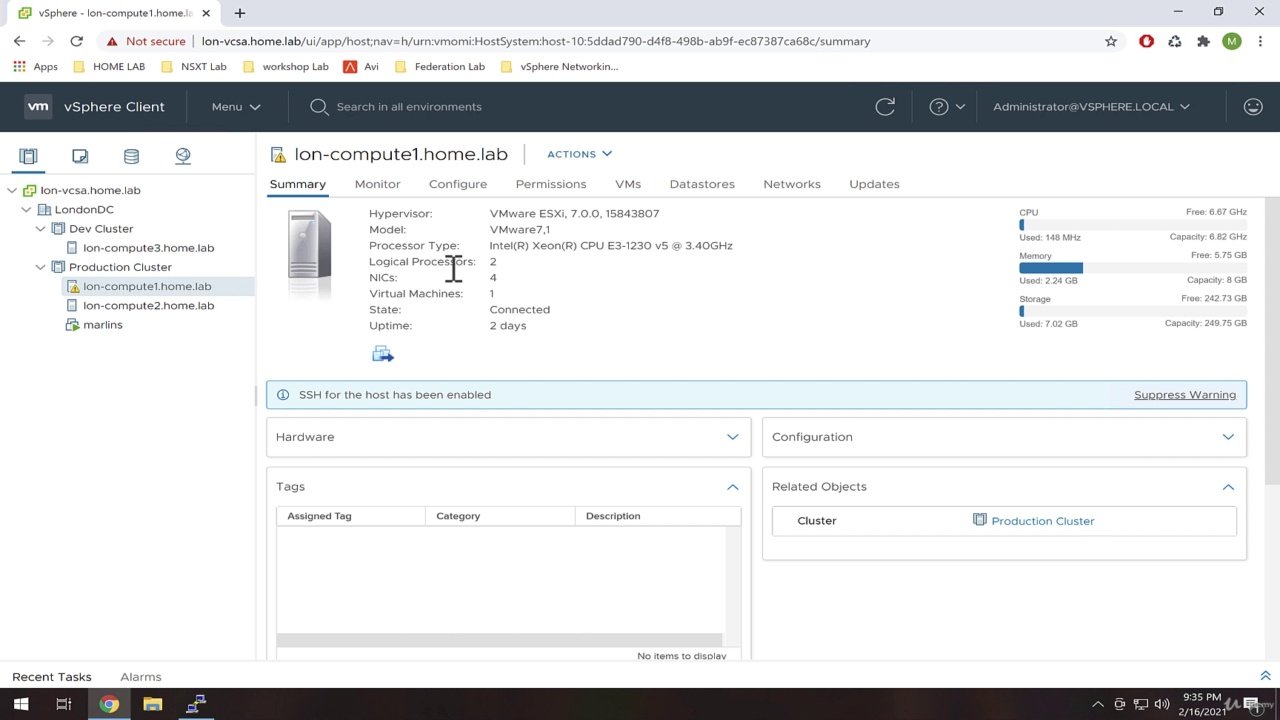The height and width of the screenshot is (720, 1280).
Task: Collapse the Related Objects panel
Action: click(x=1228, y=487)
